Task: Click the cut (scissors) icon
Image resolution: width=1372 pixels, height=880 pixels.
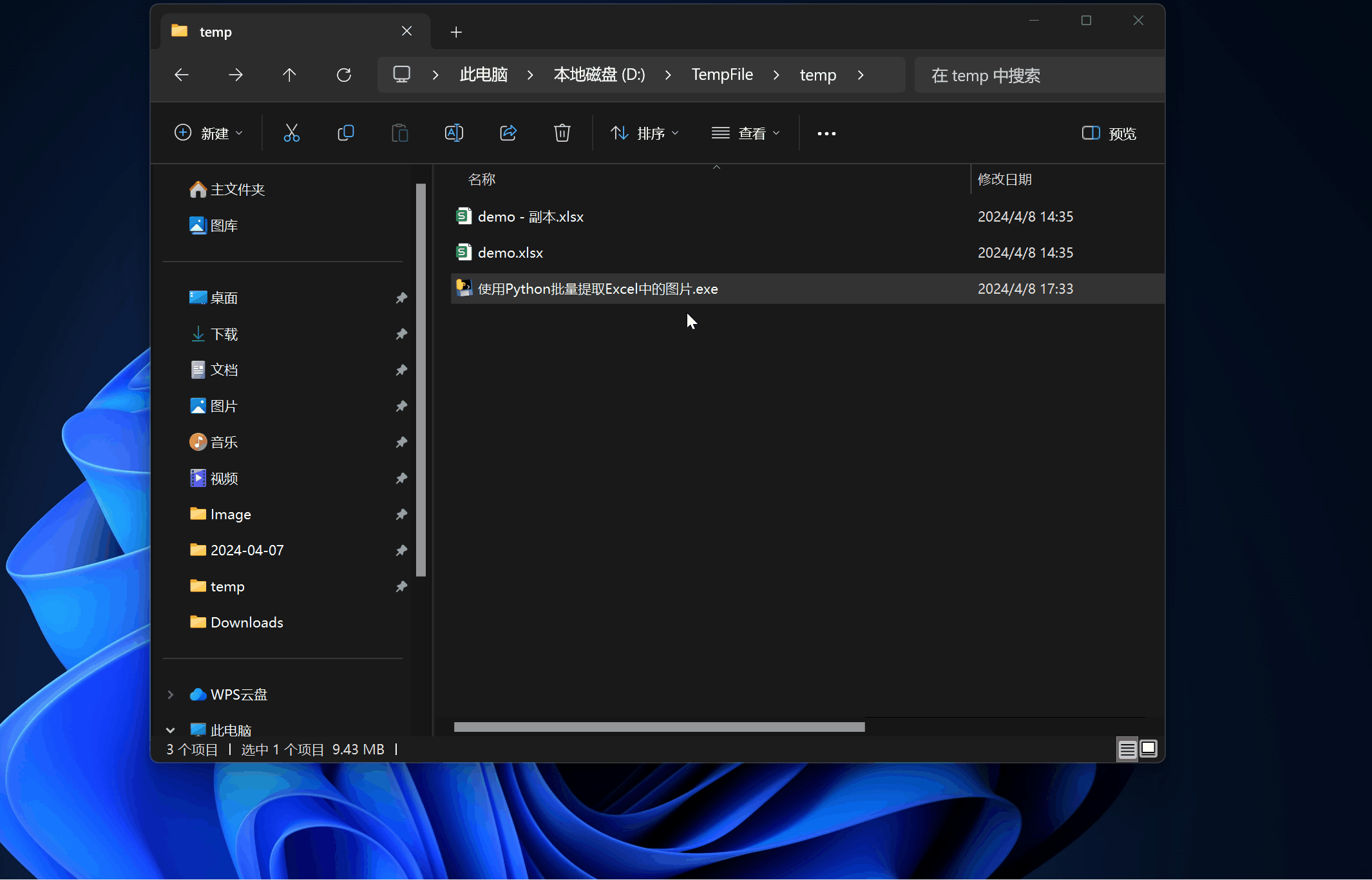Action: click(x=291, y=133)
